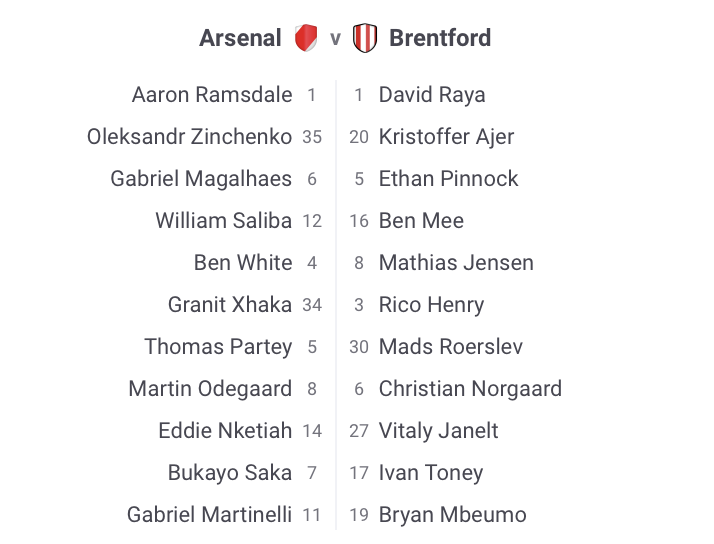Open Martin Odegaard's player page
This screenshot has width=714, height=544.
click(x=210, y=389)
